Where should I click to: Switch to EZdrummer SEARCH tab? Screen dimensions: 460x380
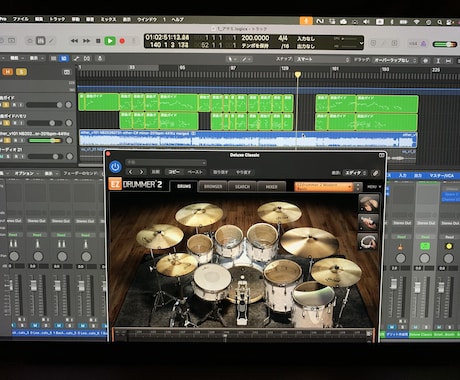tap(242, 186)
